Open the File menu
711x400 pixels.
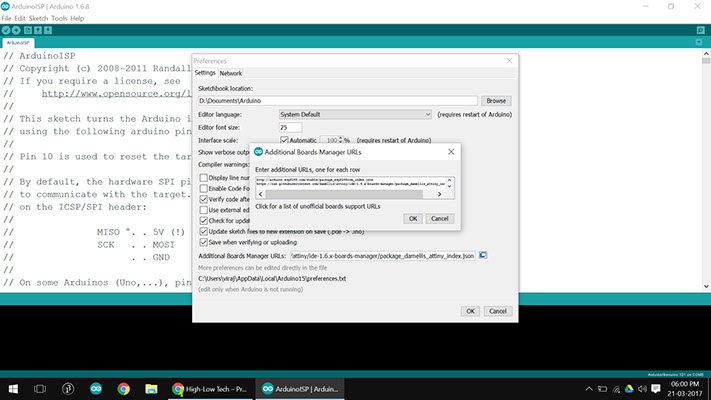coord(6,19)
